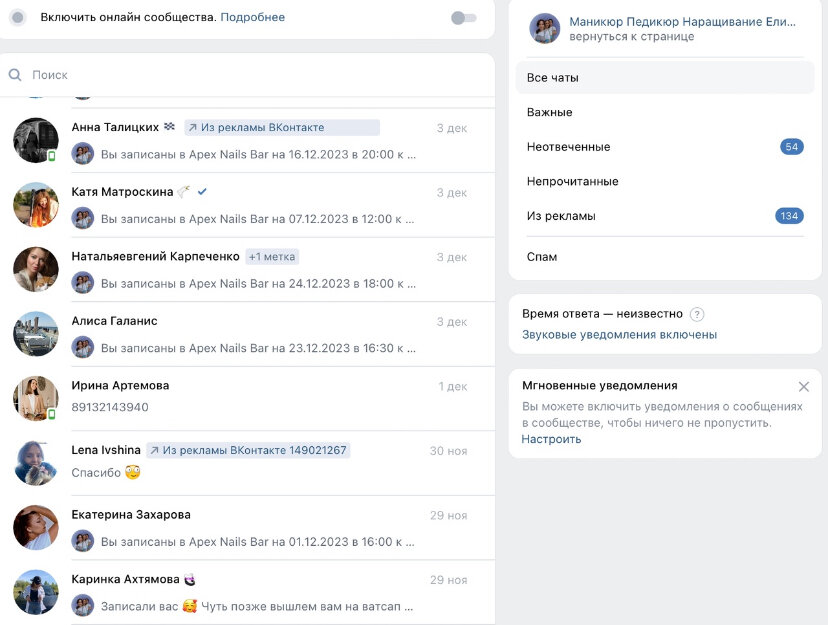Screen dimensions: 828x625
Task: Select the Все чаты filter
Action: 665,78
